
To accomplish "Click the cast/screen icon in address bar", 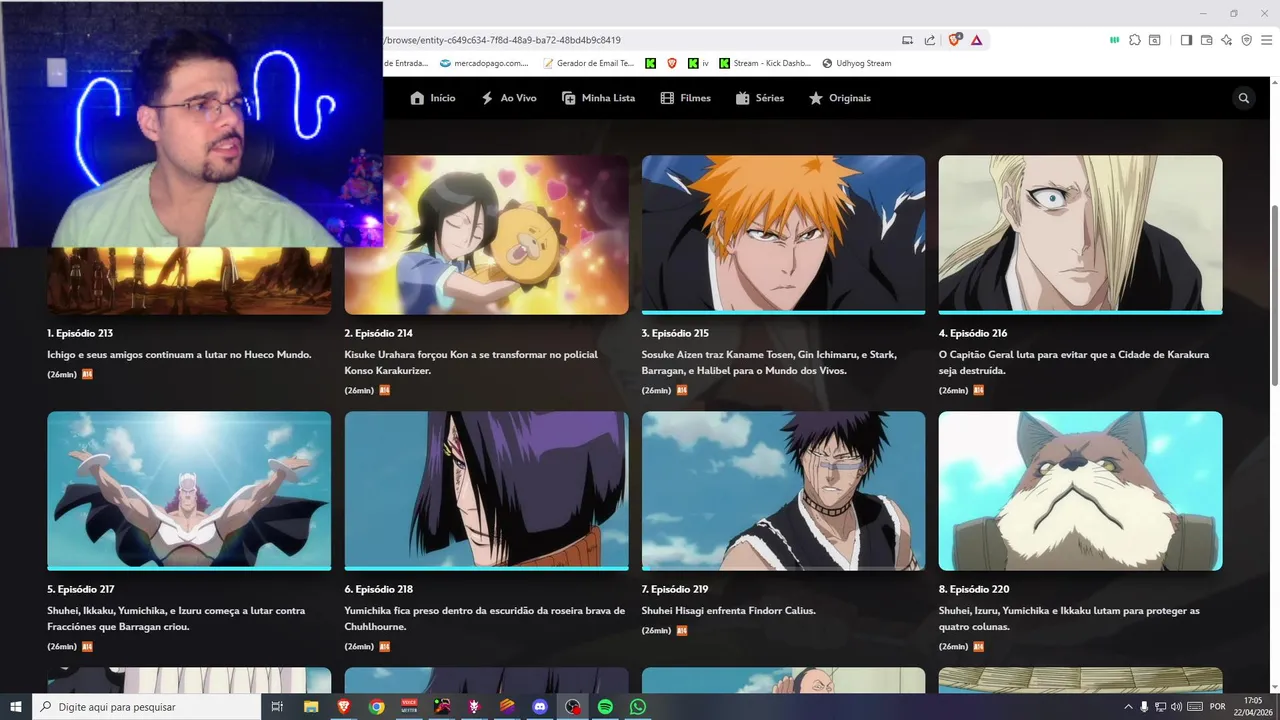I will (x=907, y=40).
